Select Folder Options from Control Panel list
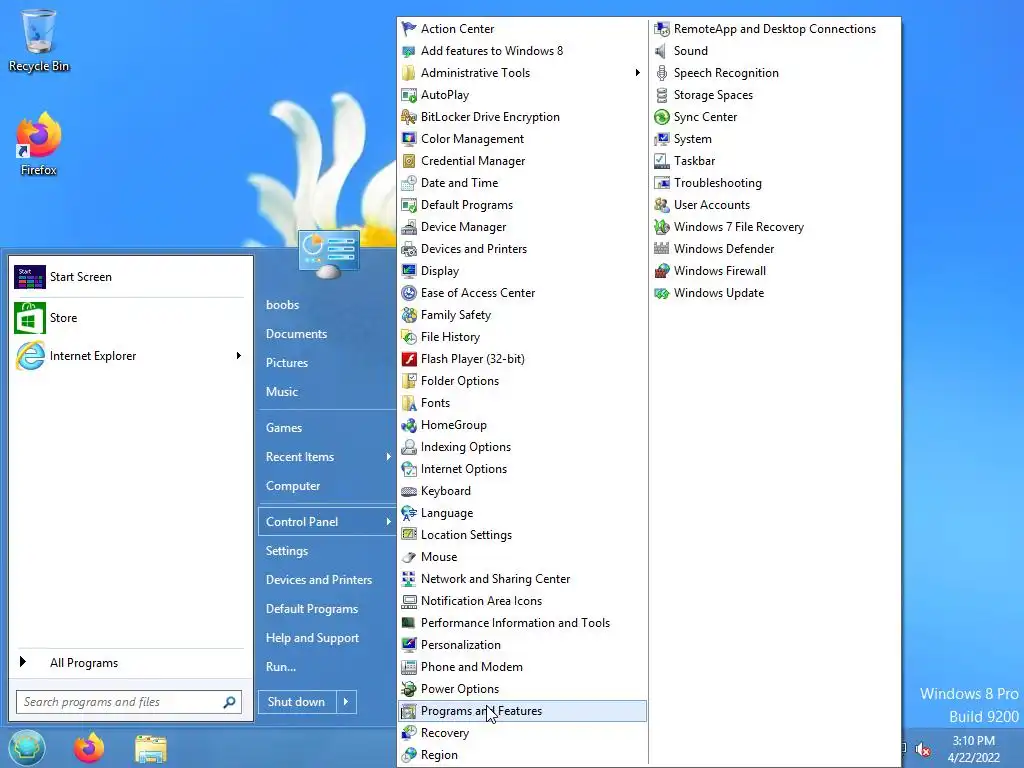Screen dimensions: 1024x768 [x=522, y=381]
